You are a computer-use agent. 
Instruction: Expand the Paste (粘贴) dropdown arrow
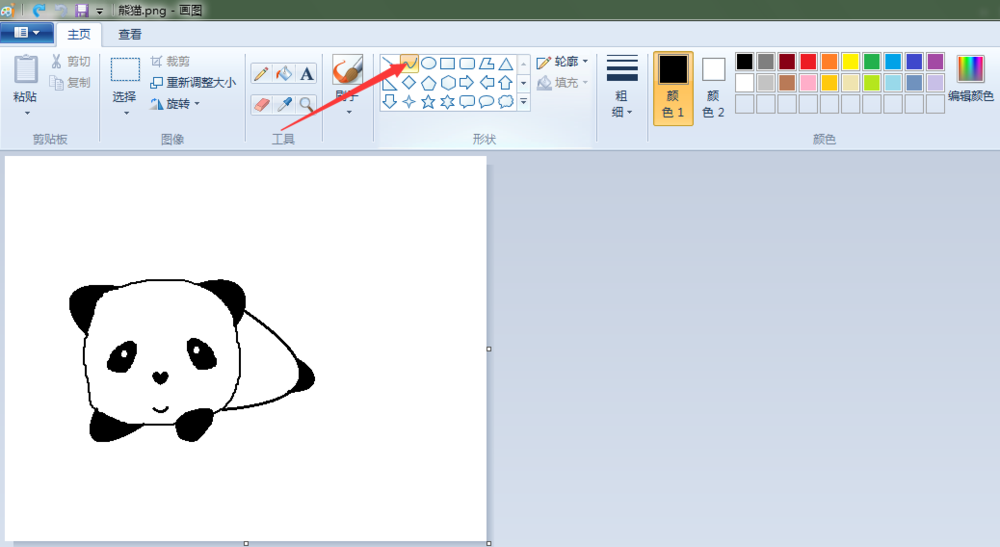coord(27,113)
